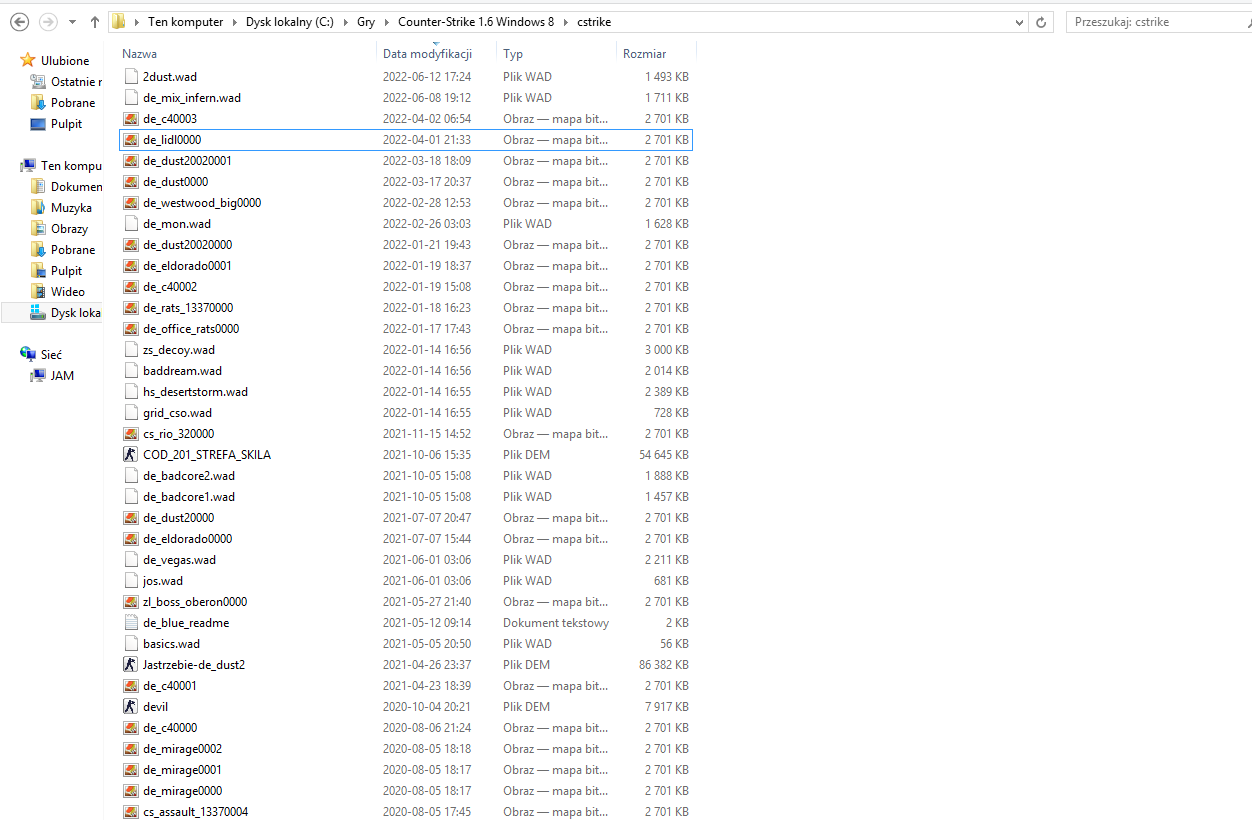Select zs_decoy.wad file
The height and width of the screenshot is (820, 1252).
[405, 350]
